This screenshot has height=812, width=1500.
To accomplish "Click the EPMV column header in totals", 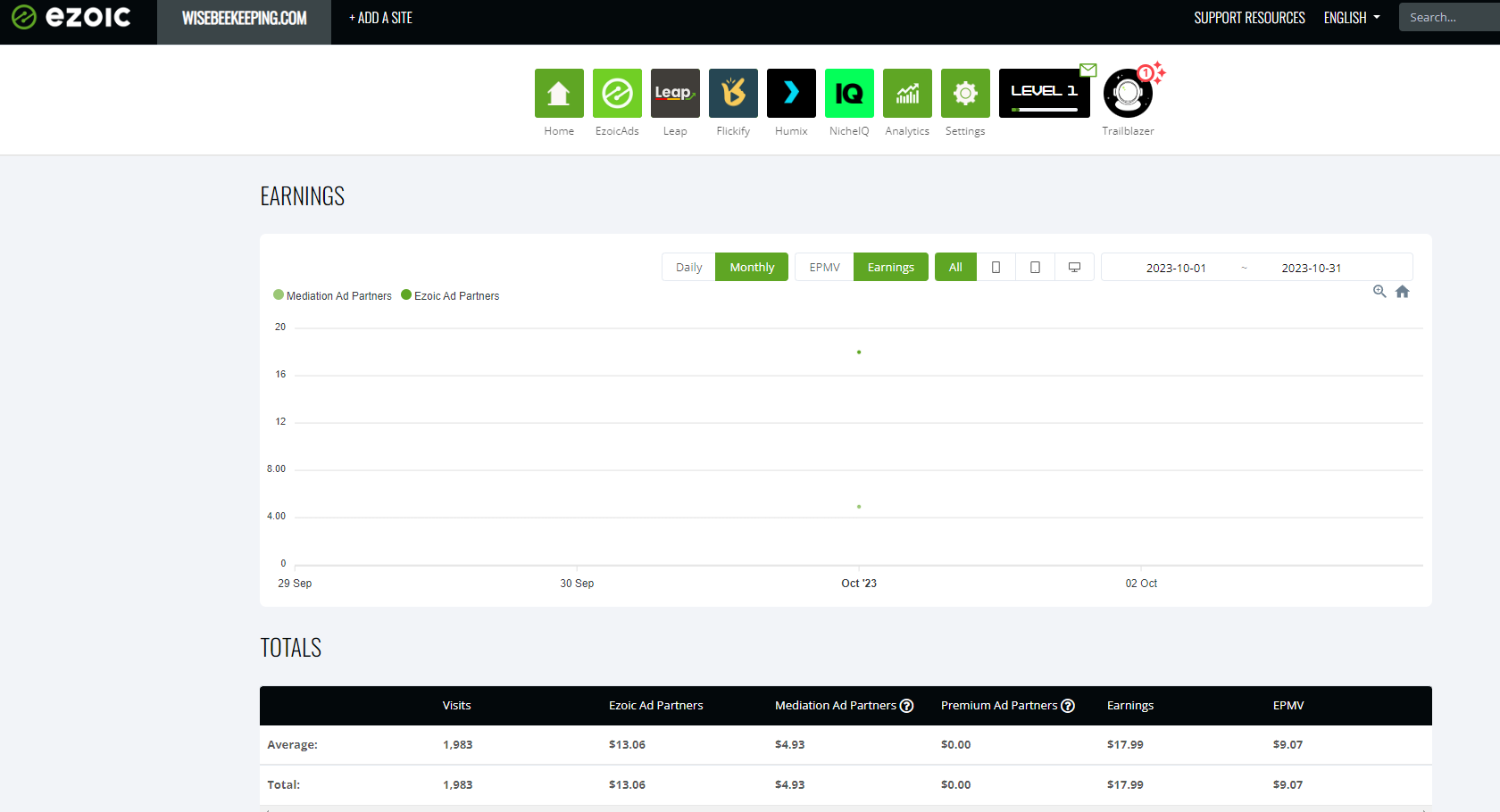I will (1288, 706).
